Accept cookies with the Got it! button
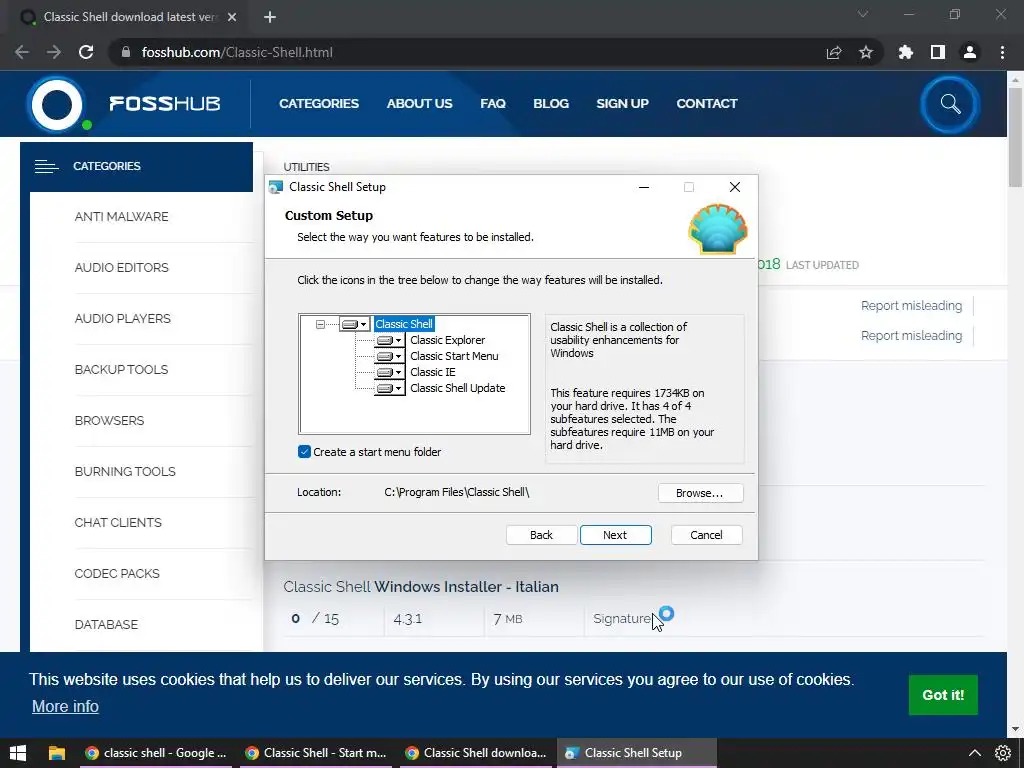This screenshot has height=768, width=1024. 943,695
